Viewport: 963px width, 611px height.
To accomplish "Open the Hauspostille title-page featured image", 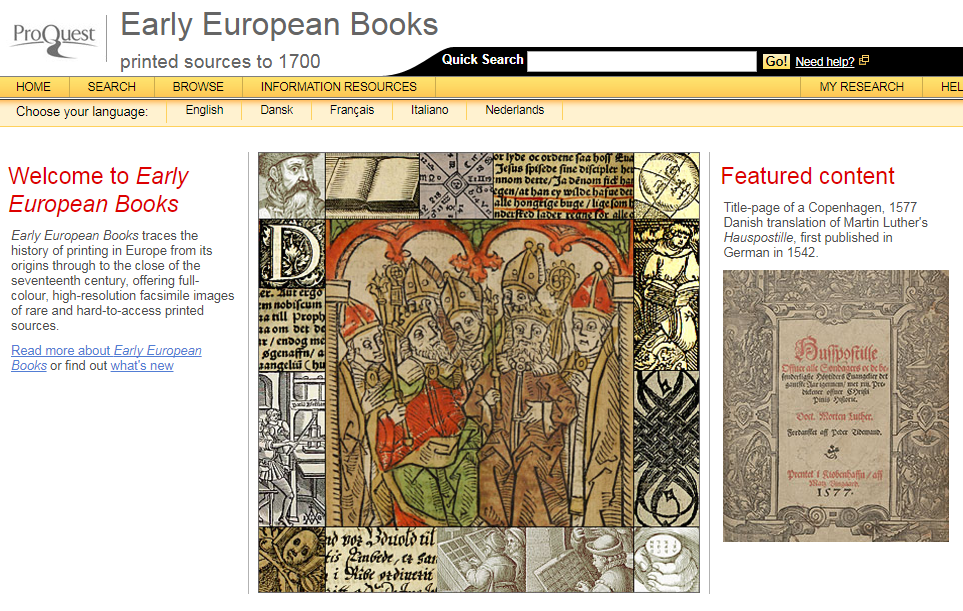I will tap(835, 405).
